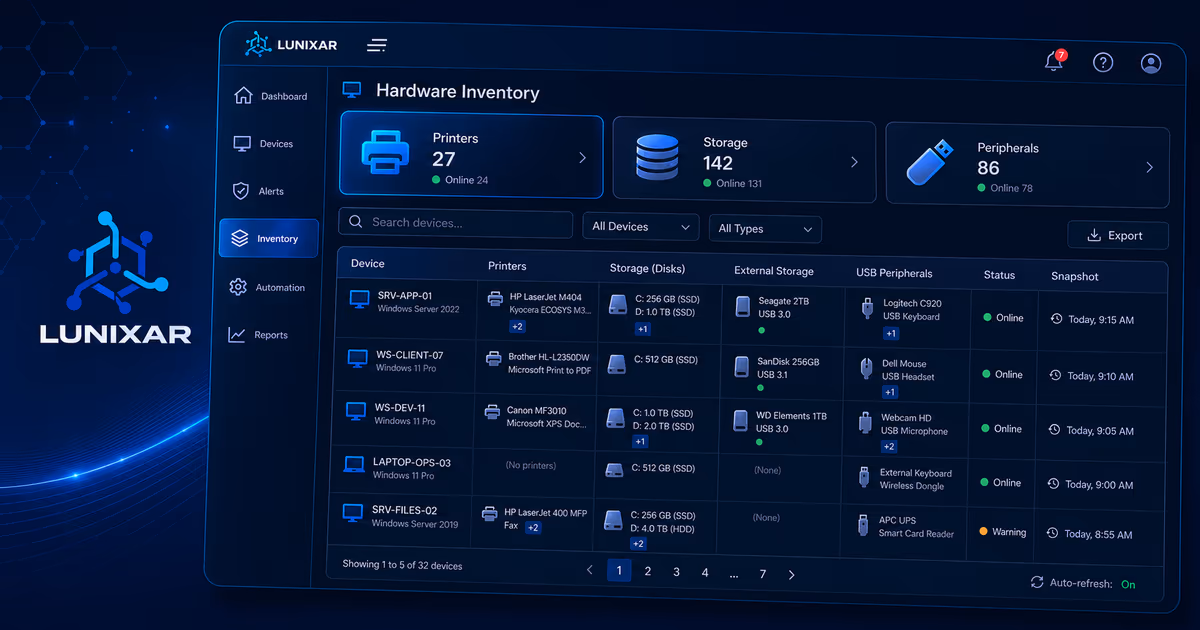Expand +2 more printers for SRV-APP-01
1200x630 pixels.
point(518,326)
